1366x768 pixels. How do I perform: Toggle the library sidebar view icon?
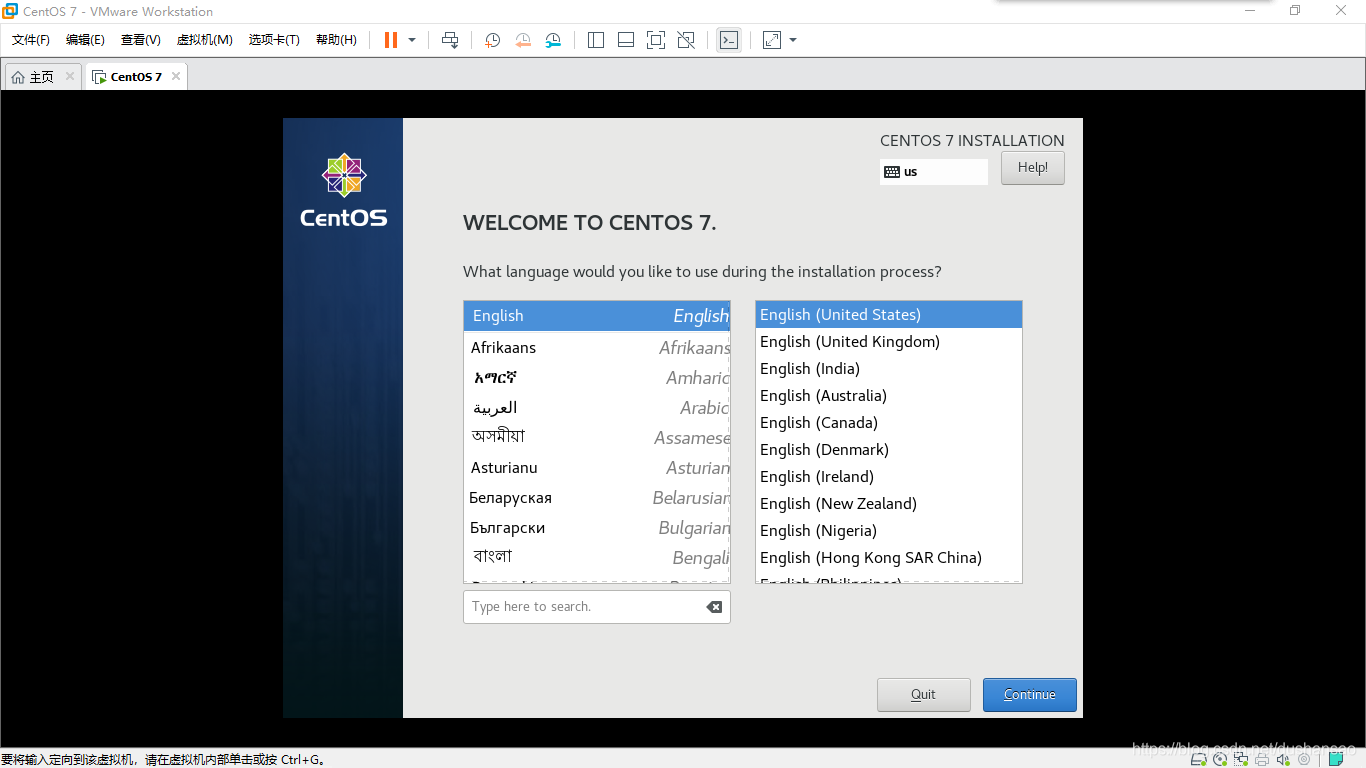(596, 40)
